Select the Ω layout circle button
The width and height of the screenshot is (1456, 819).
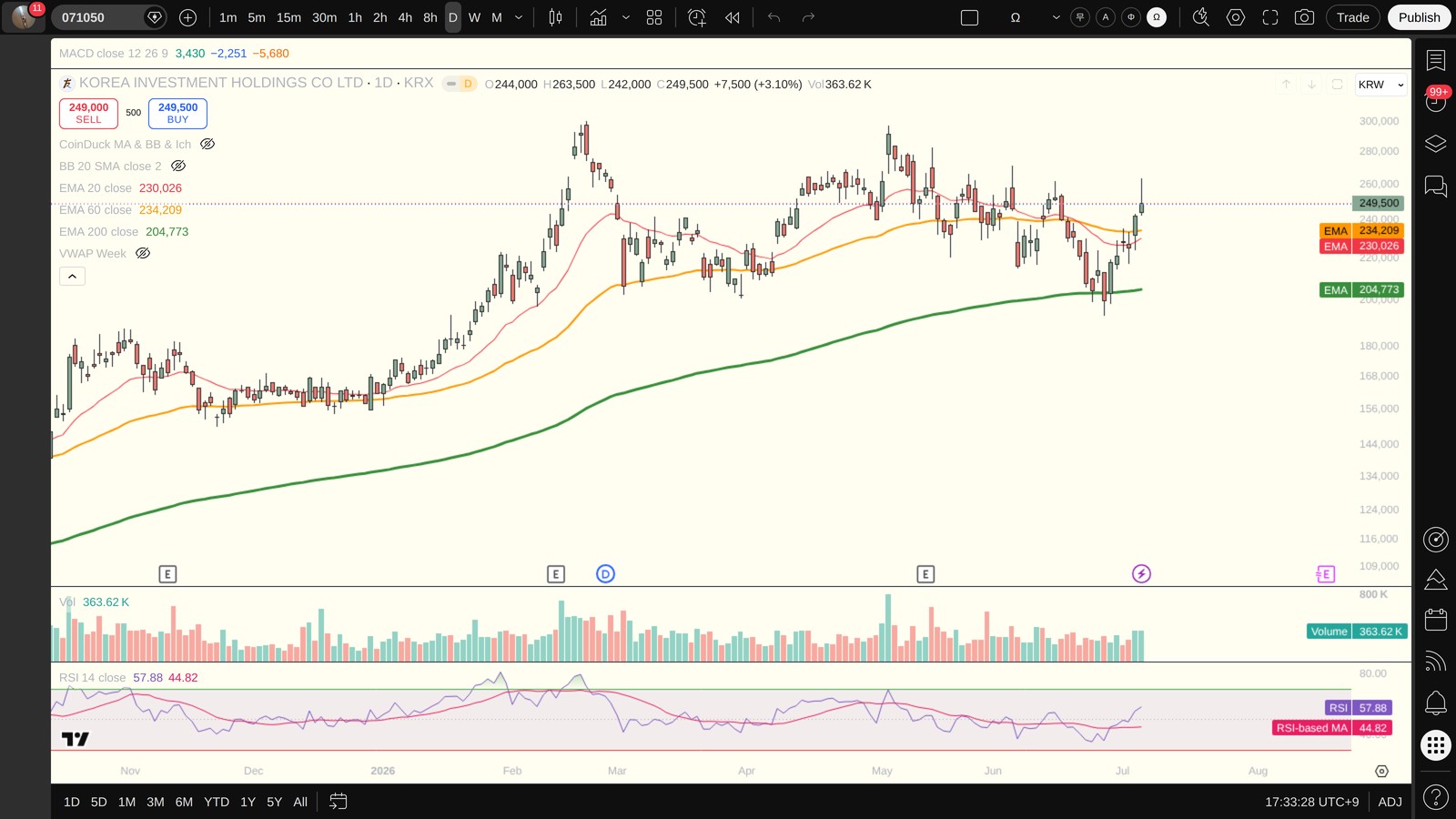click(x=1157, y=17)
